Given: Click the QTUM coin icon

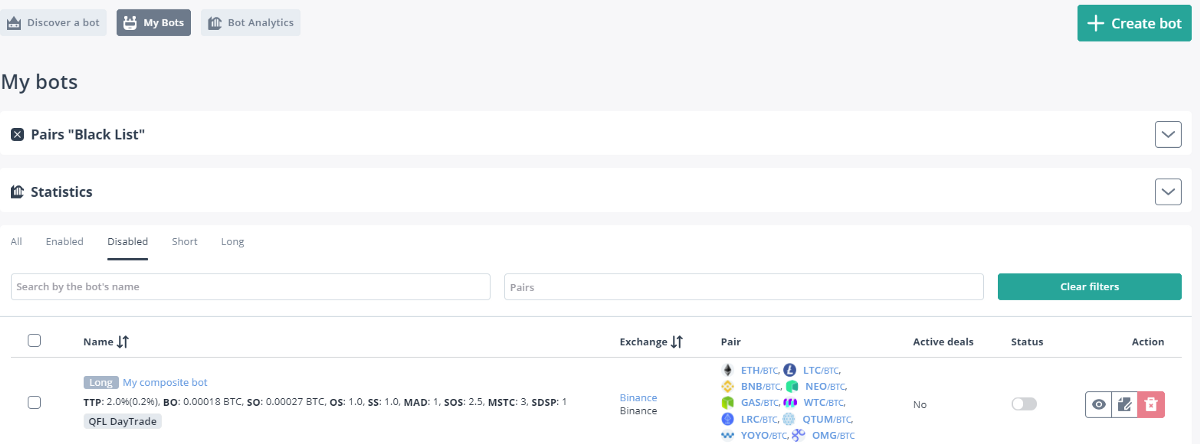Looking at the screenshot, I should 790,418.
